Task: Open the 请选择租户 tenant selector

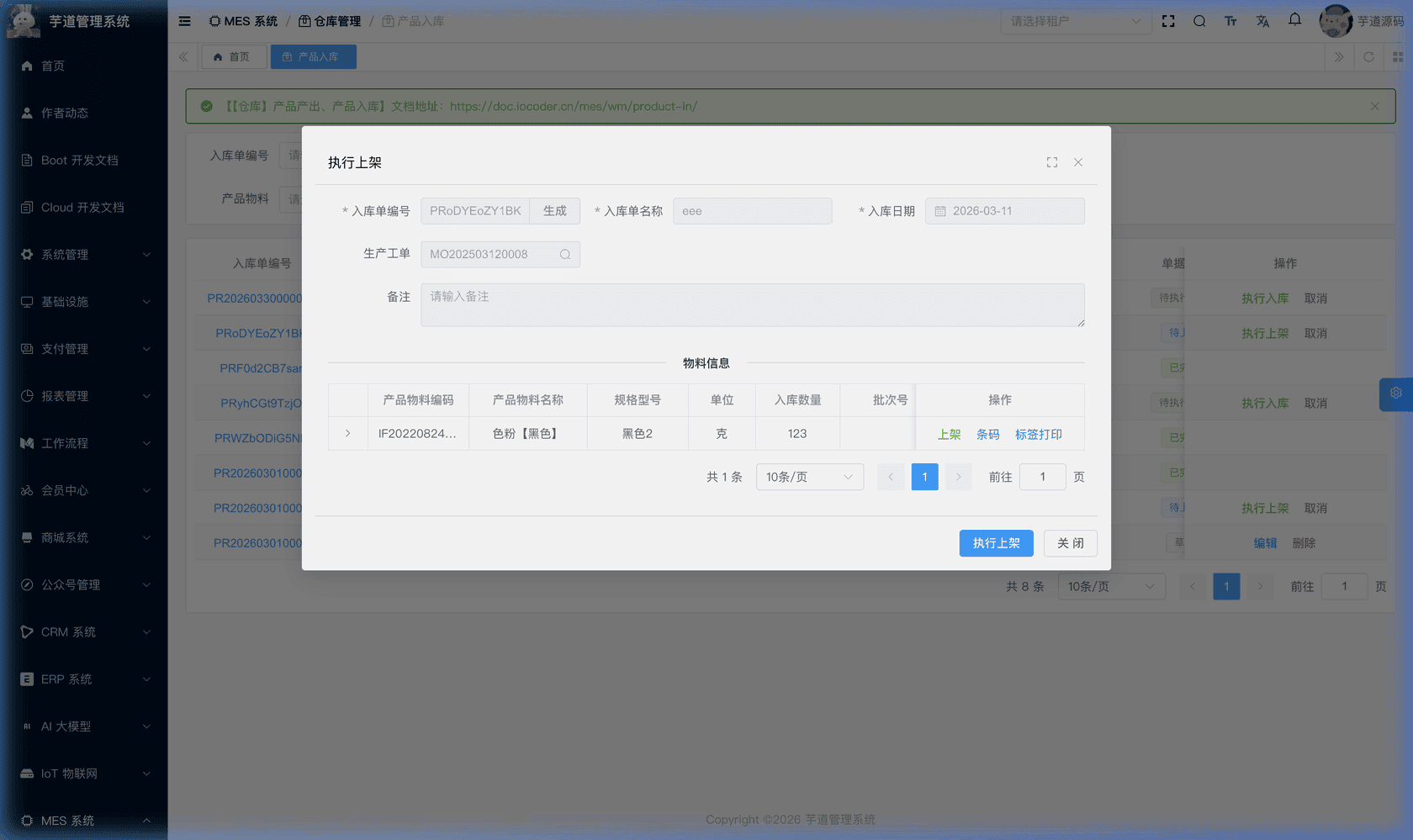Action: click(x=1075, y=21)
